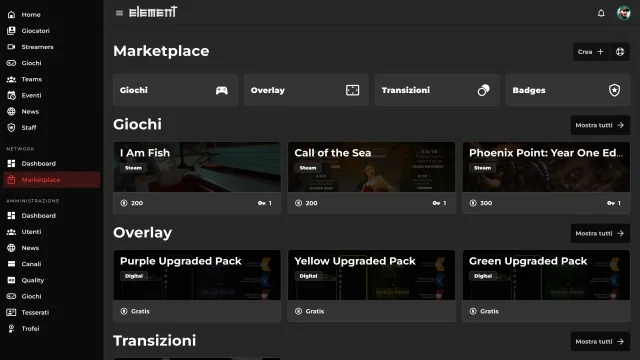The width and height of the screenshot is (640, 360).
Task: Click the Giocatori icon
Action: (11, 31)
